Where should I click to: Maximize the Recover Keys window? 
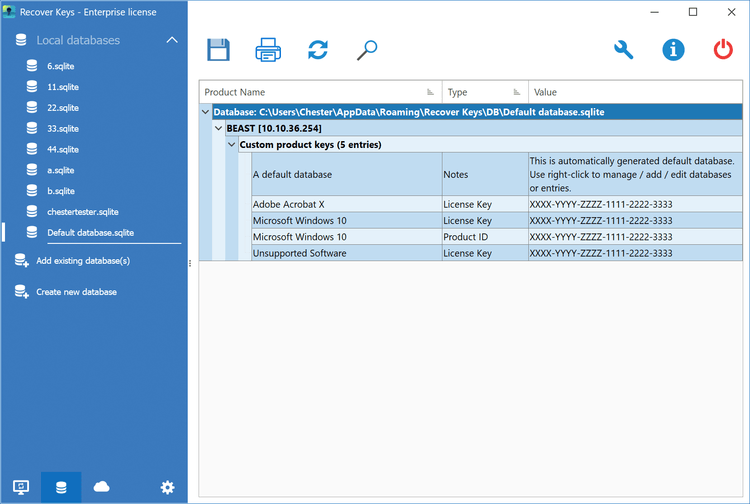tap(693, 12)
